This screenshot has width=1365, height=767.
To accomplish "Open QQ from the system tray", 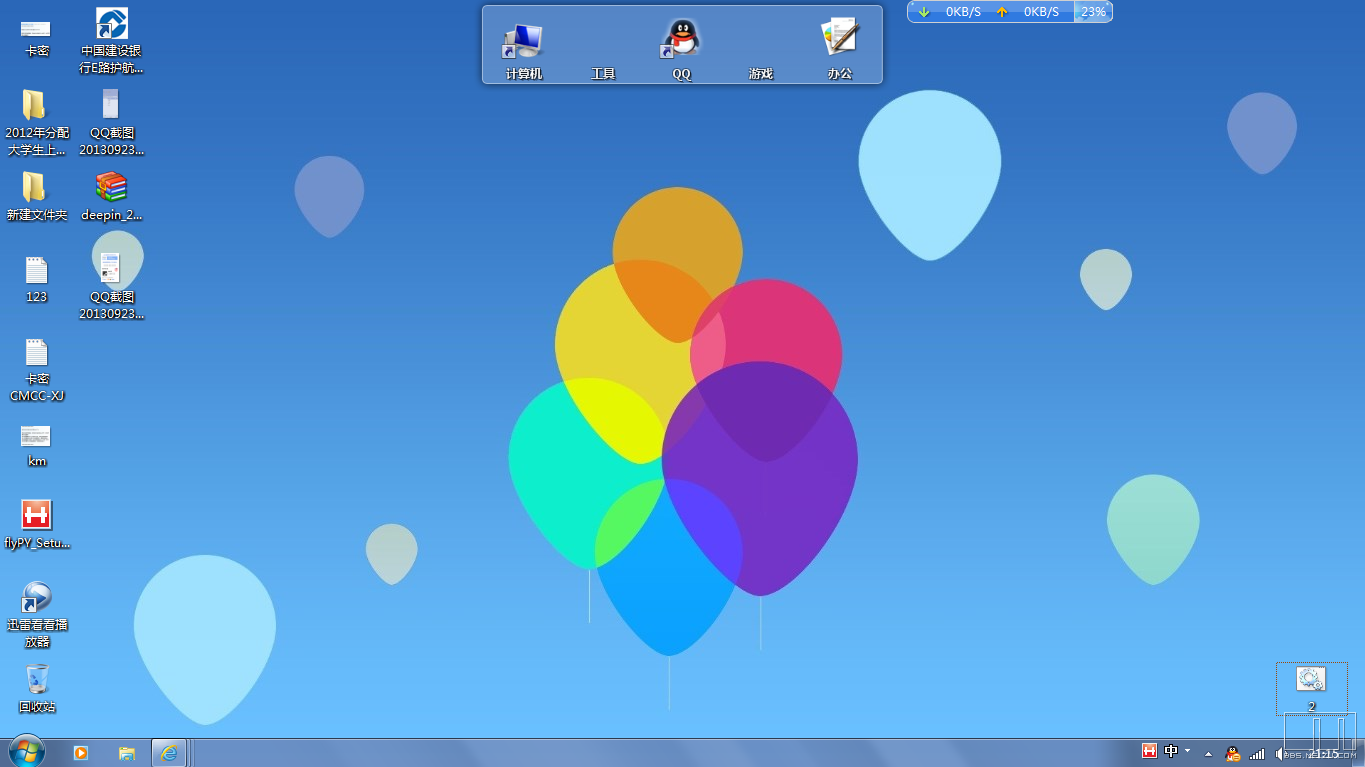I will point(1233,753).
